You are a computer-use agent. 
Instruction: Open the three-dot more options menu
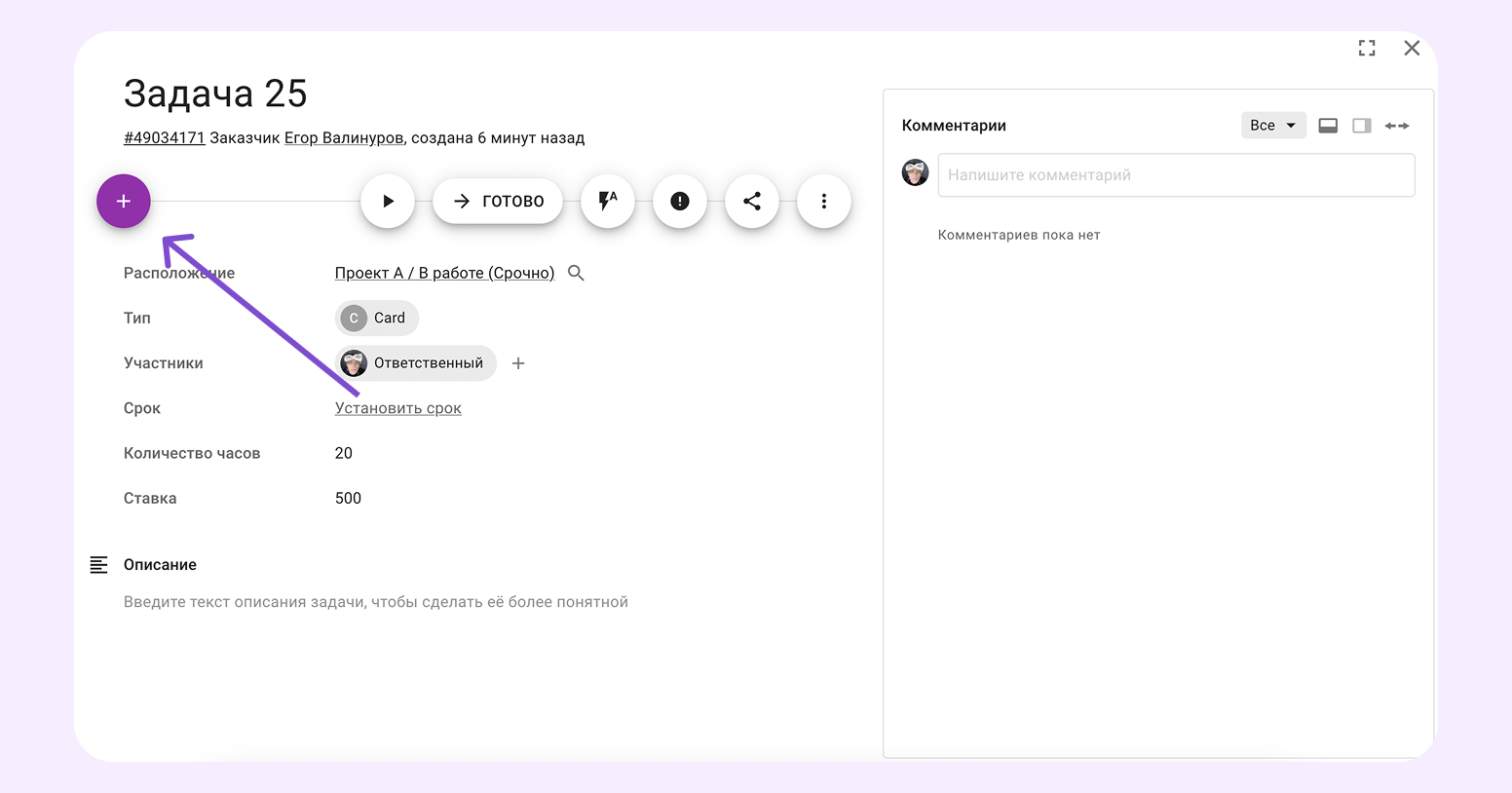pyautogui.click(x=824, y=201)
